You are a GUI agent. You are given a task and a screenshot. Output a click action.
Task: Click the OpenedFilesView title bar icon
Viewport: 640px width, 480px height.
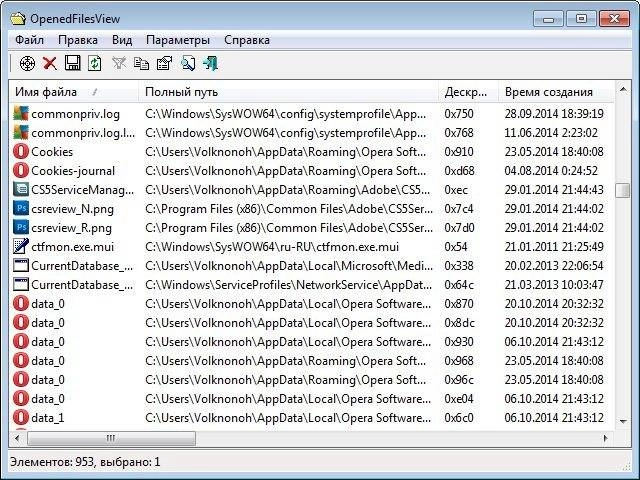click(18, 19)
